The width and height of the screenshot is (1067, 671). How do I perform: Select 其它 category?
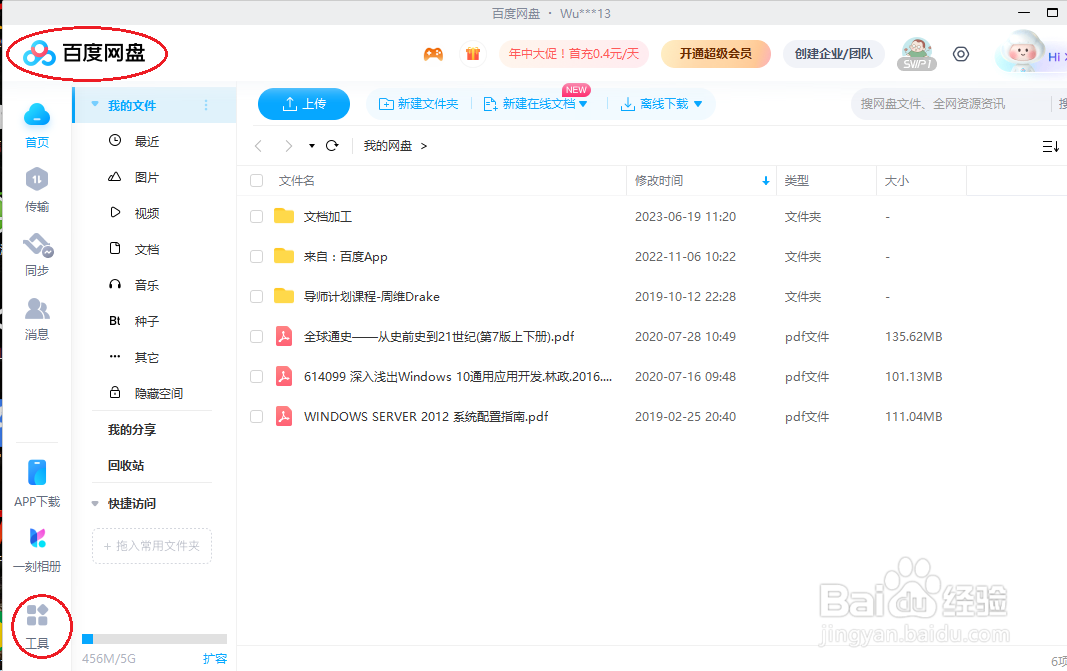pyautogui.click(x=147, y=357)
